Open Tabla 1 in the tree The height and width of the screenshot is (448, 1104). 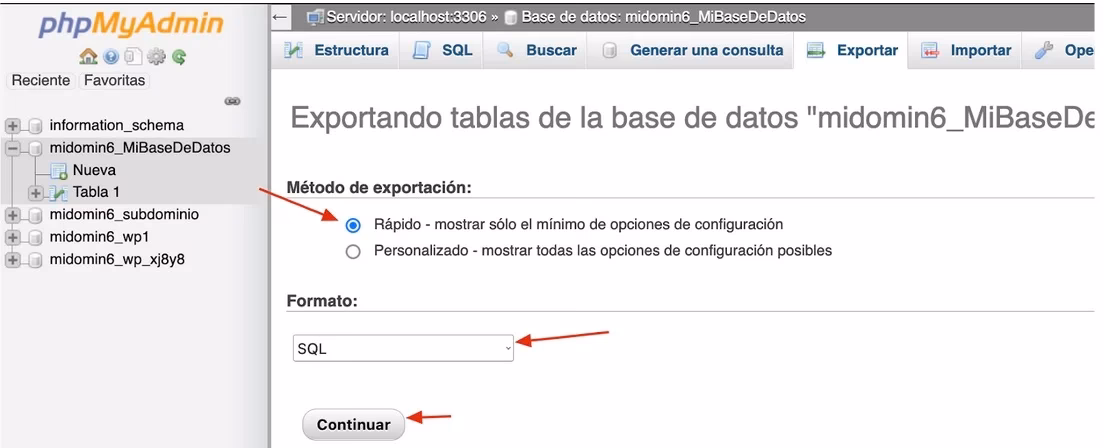click(x=96, y=193)
